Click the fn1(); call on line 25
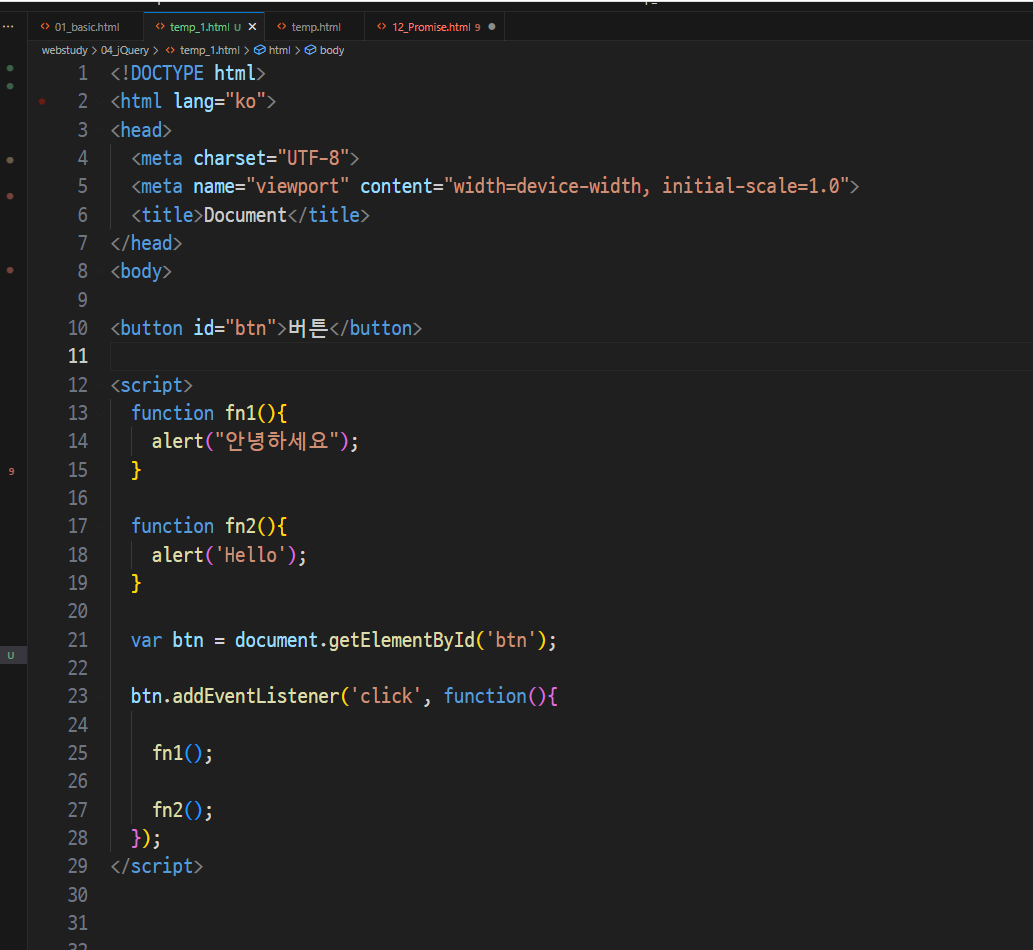 182,753
